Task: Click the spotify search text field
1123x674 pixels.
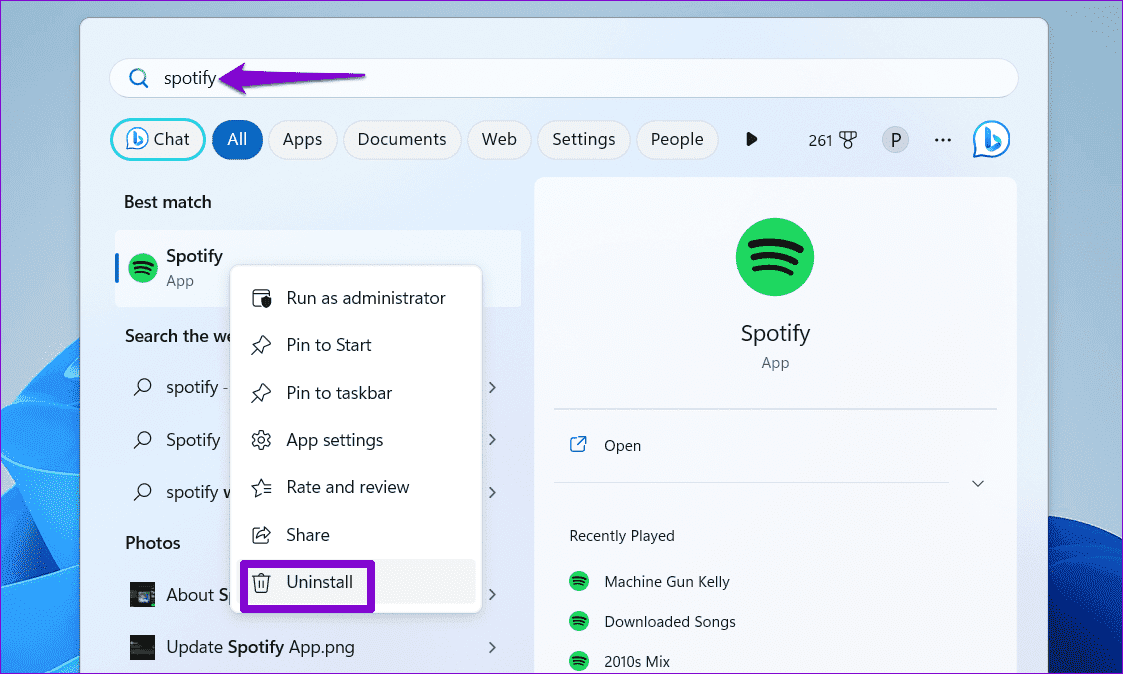Action: [564, 78]
